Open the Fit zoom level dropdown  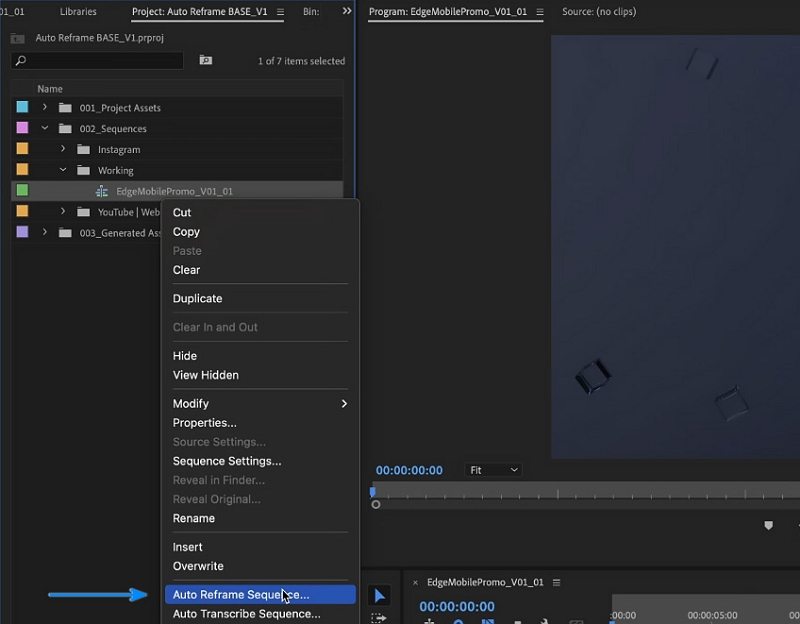(x=492, y=469)
